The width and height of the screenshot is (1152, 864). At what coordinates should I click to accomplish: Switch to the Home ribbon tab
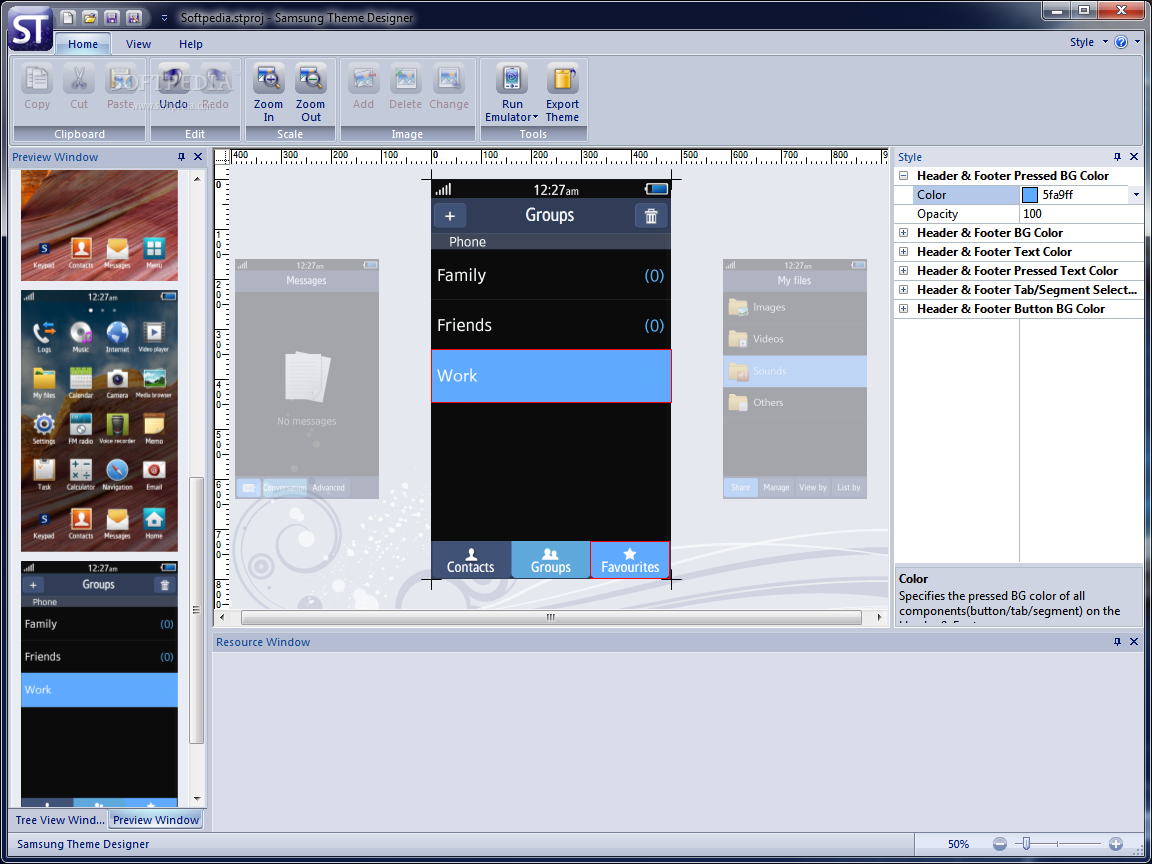[x=83, y=44]
